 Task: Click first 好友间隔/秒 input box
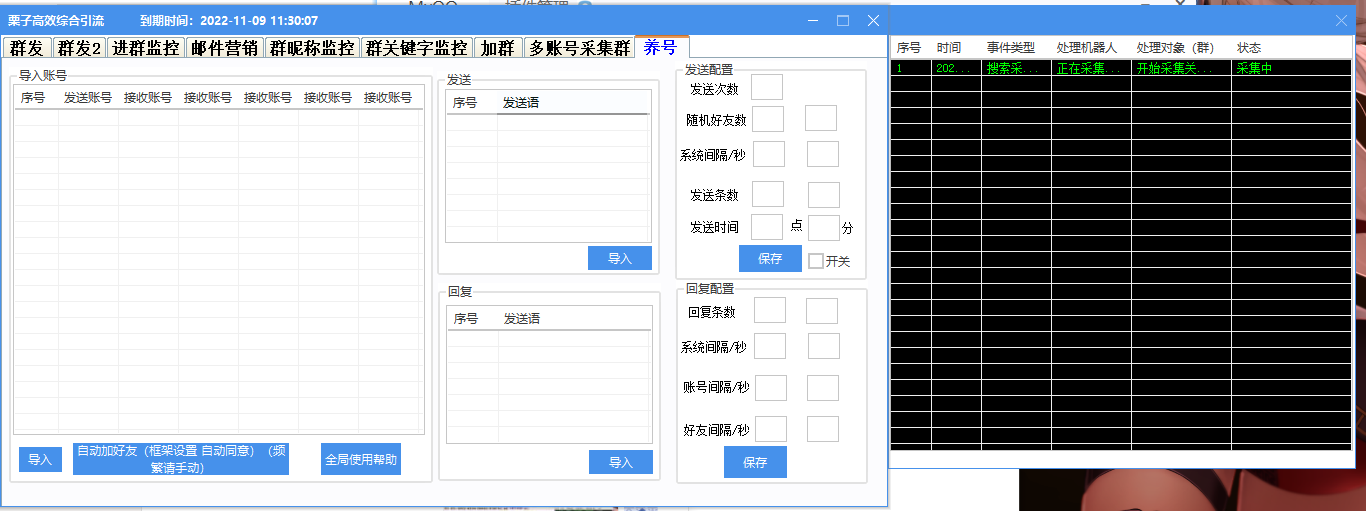[771, 429]
